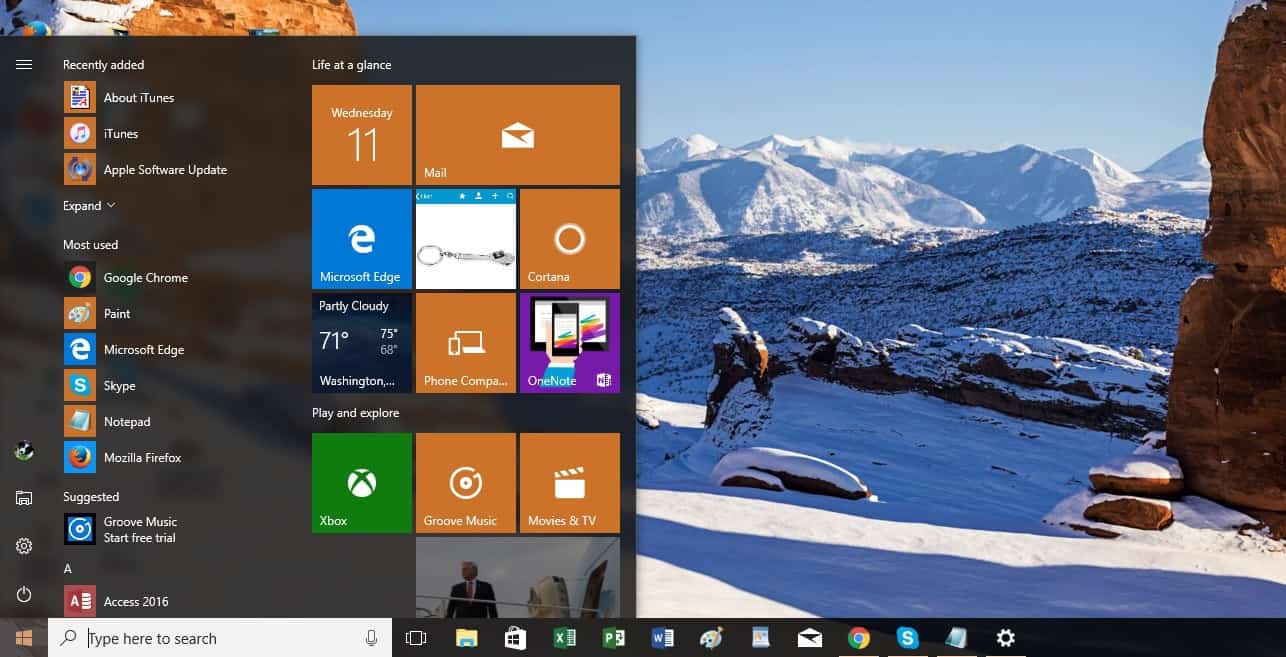This screenshot has width=1286, height=657.
Task: Click the Windows Start button
Action: pos(24,638)
